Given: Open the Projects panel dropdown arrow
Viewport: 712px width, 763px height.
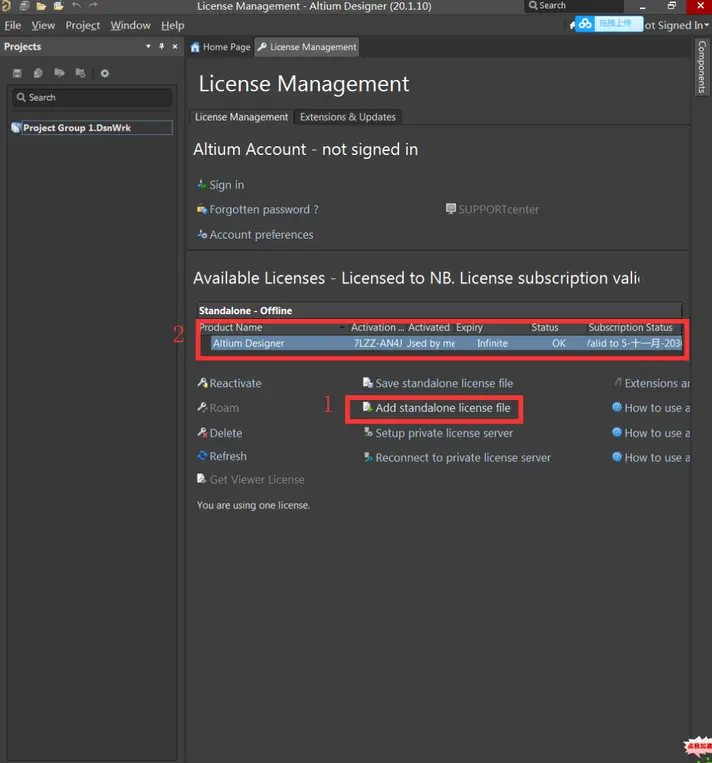Looking at the screenshot, I should [148, 46].
